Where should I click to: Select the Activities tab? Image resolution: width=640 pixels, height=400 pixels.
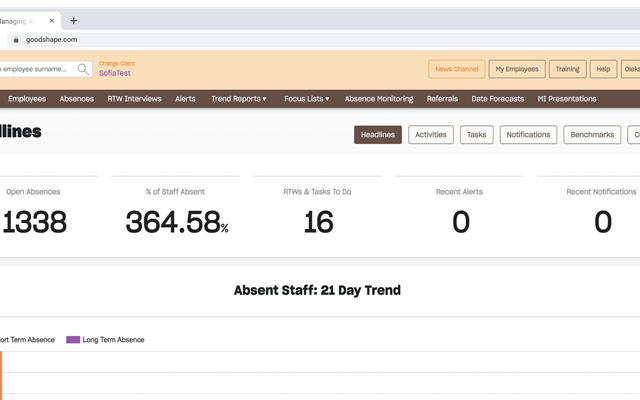431,135
